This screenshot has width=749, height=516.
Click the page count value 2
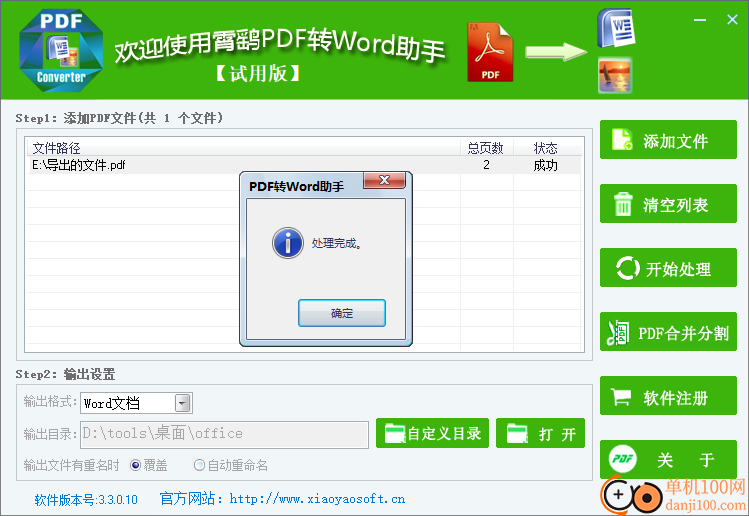pos(486,165)
